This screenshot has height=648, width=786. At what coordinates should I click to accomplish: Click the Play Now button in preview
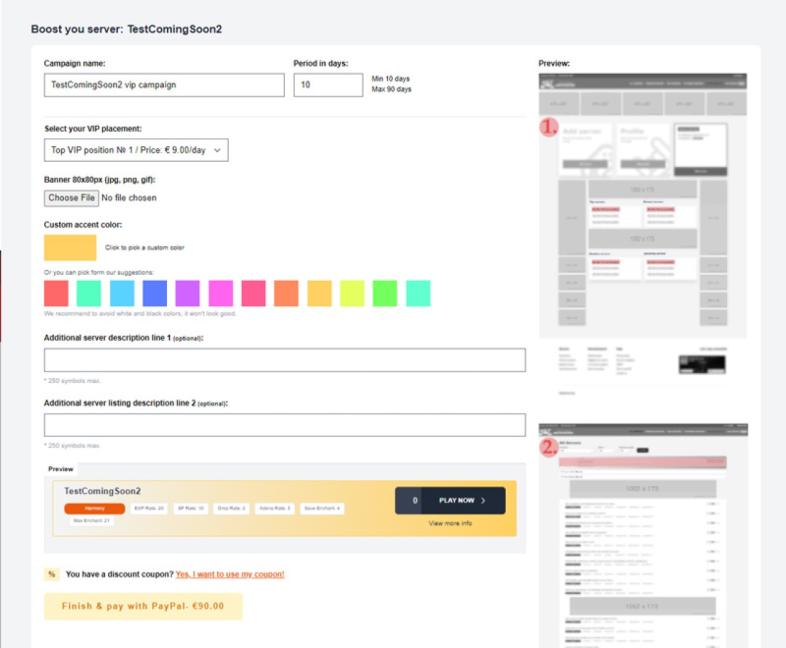pyautogui.click(x=450, y=501)
